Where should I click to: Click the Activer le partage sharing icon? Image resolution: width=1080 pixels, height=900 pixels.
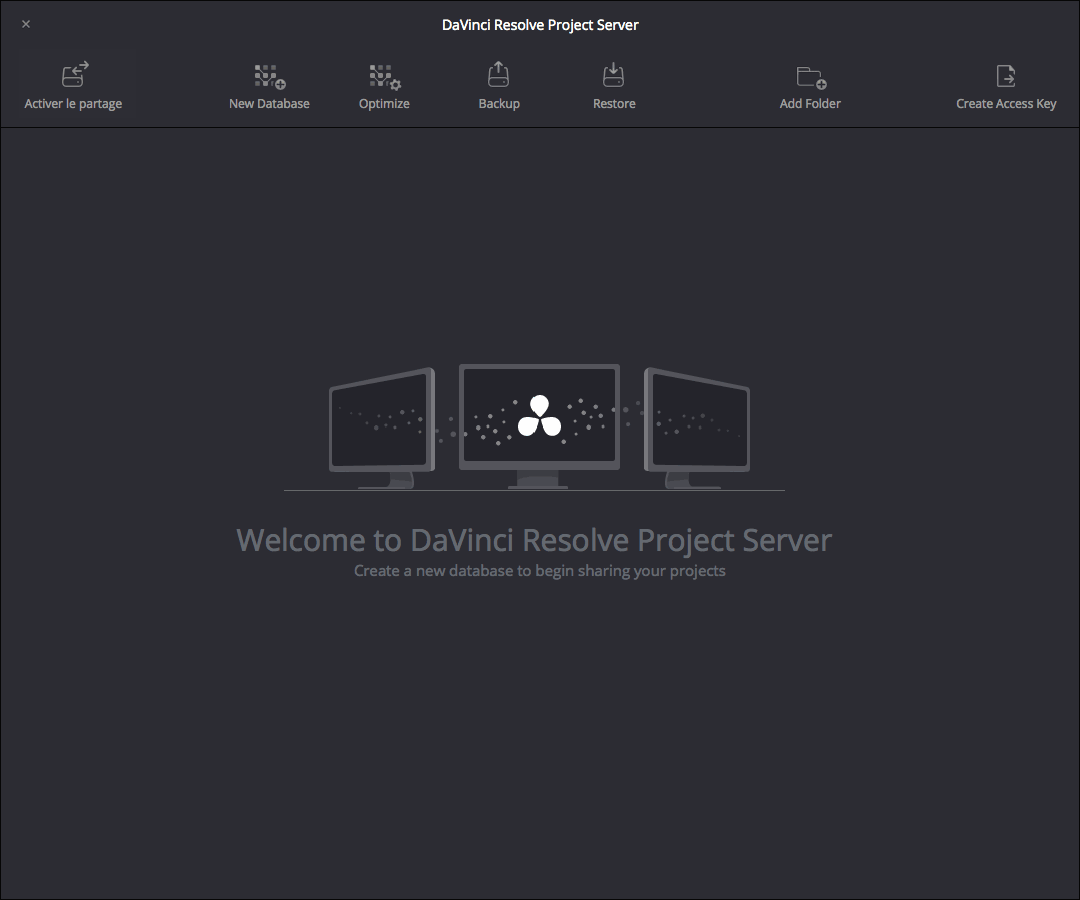click(74, 75)
